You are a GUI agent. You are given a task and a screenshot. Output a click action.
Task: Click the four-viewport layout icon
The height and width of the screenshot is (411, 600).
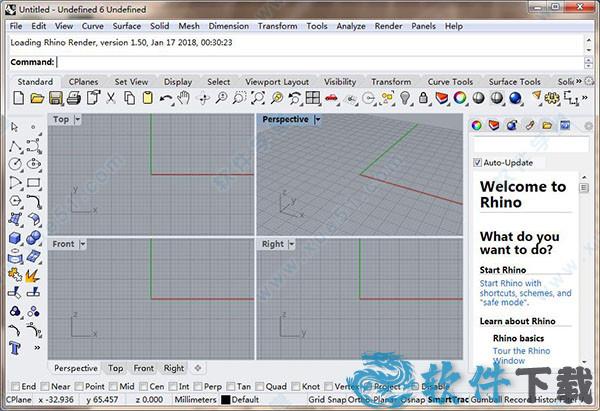click(x=313, y=98)
